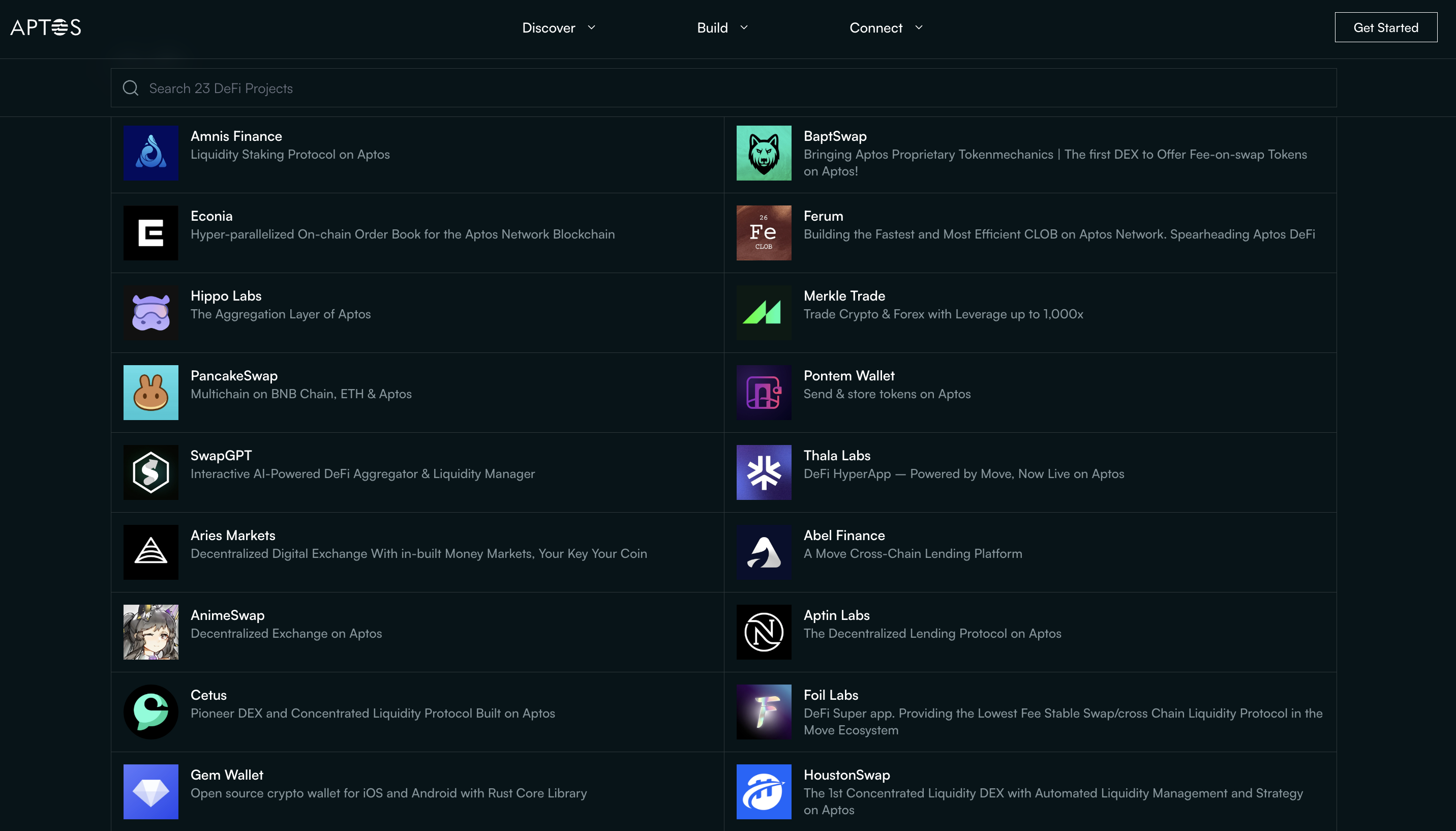
Task: Click the Cetus circular logo
Action: [150, 711]
